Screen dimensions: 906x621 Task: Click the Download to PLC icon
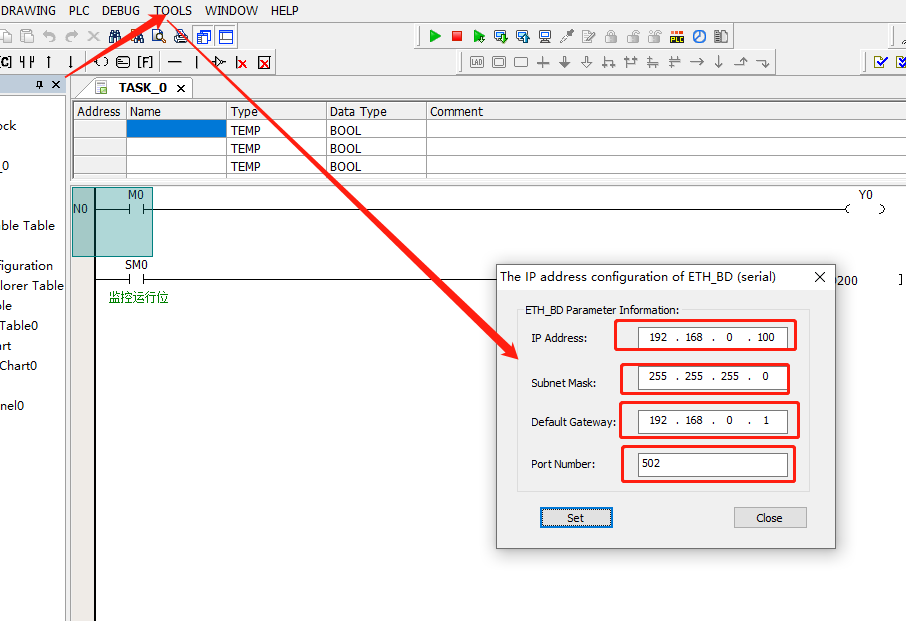tap(501, 36)
